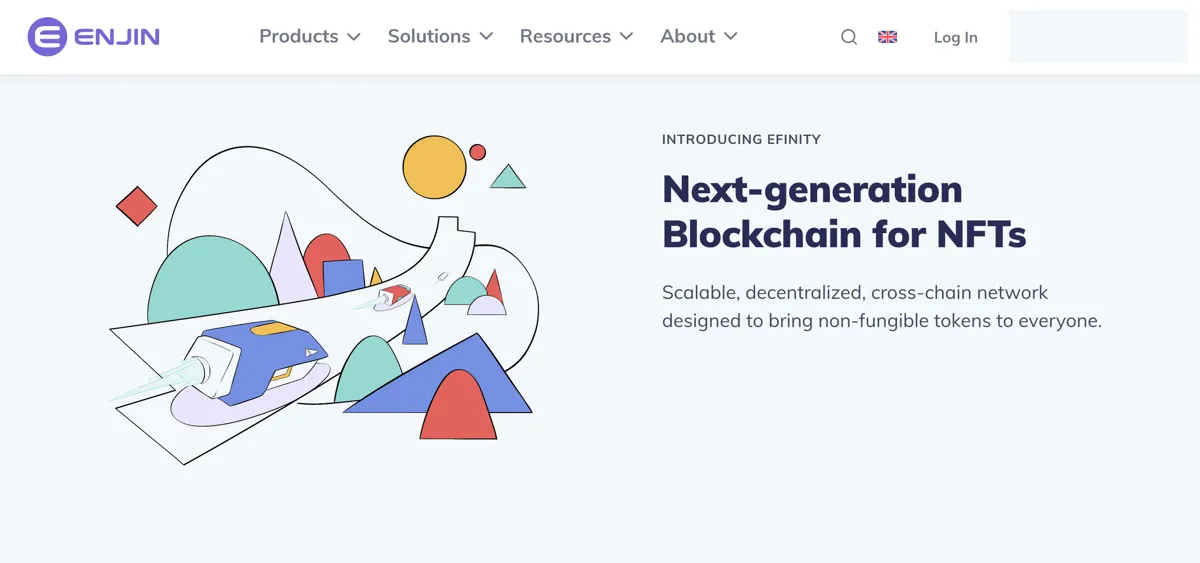
Task: Open search with the magnifier icon
Action: [849, 37]
